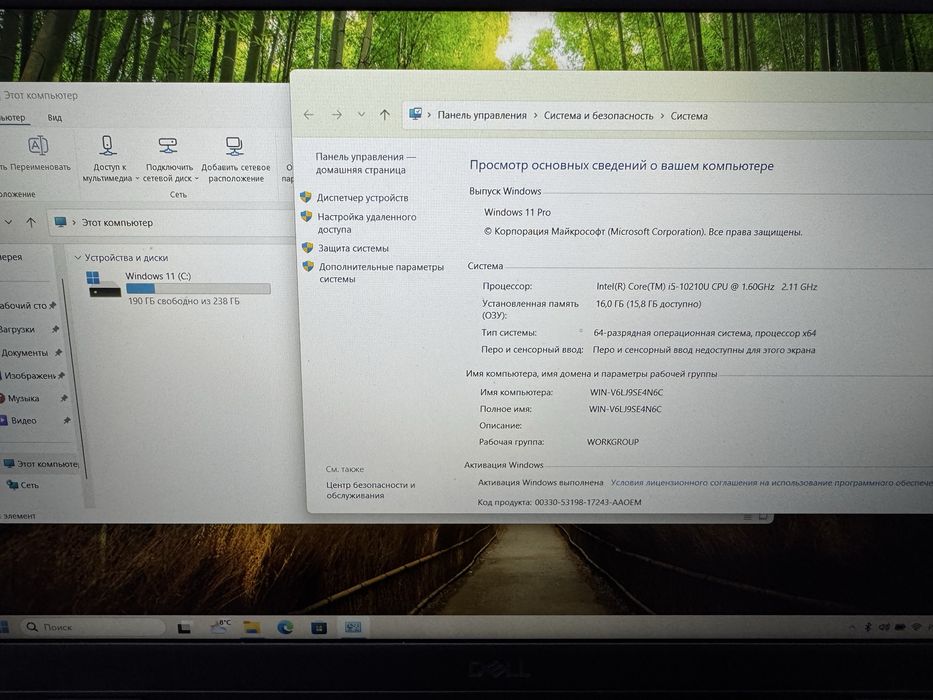
Task: Select the Панель управления breadcrumb
Action: coord(482,115)
